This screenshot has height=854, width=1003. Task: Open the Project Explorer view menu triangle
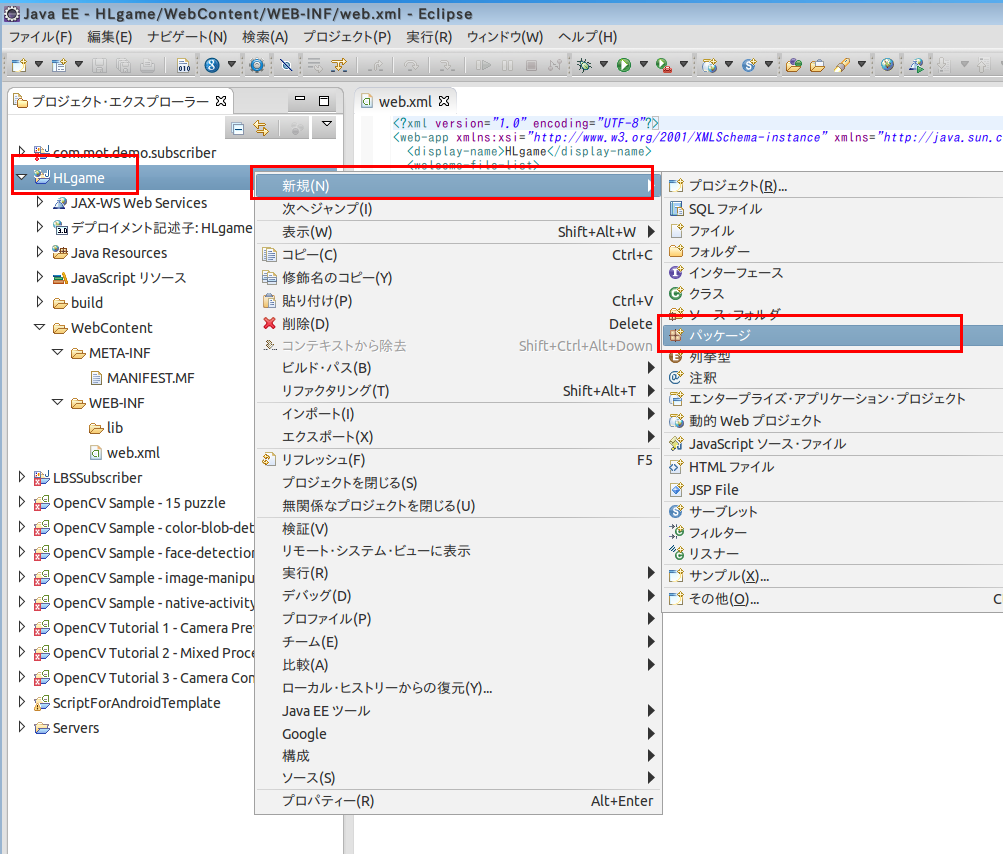327,124
